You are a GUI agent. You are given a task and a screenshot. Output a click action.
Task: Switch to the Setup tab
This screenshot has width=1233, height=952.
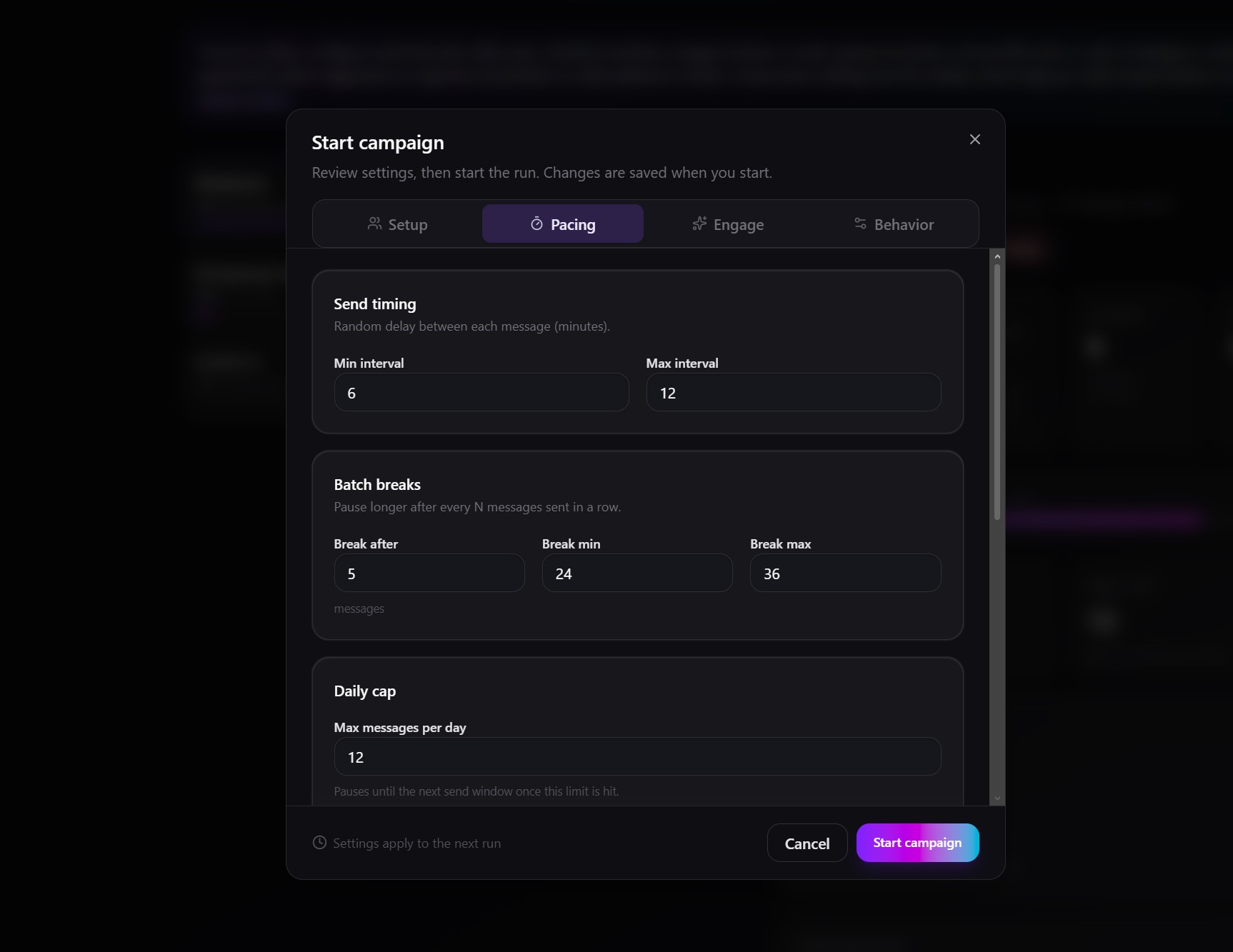point(397,224)
